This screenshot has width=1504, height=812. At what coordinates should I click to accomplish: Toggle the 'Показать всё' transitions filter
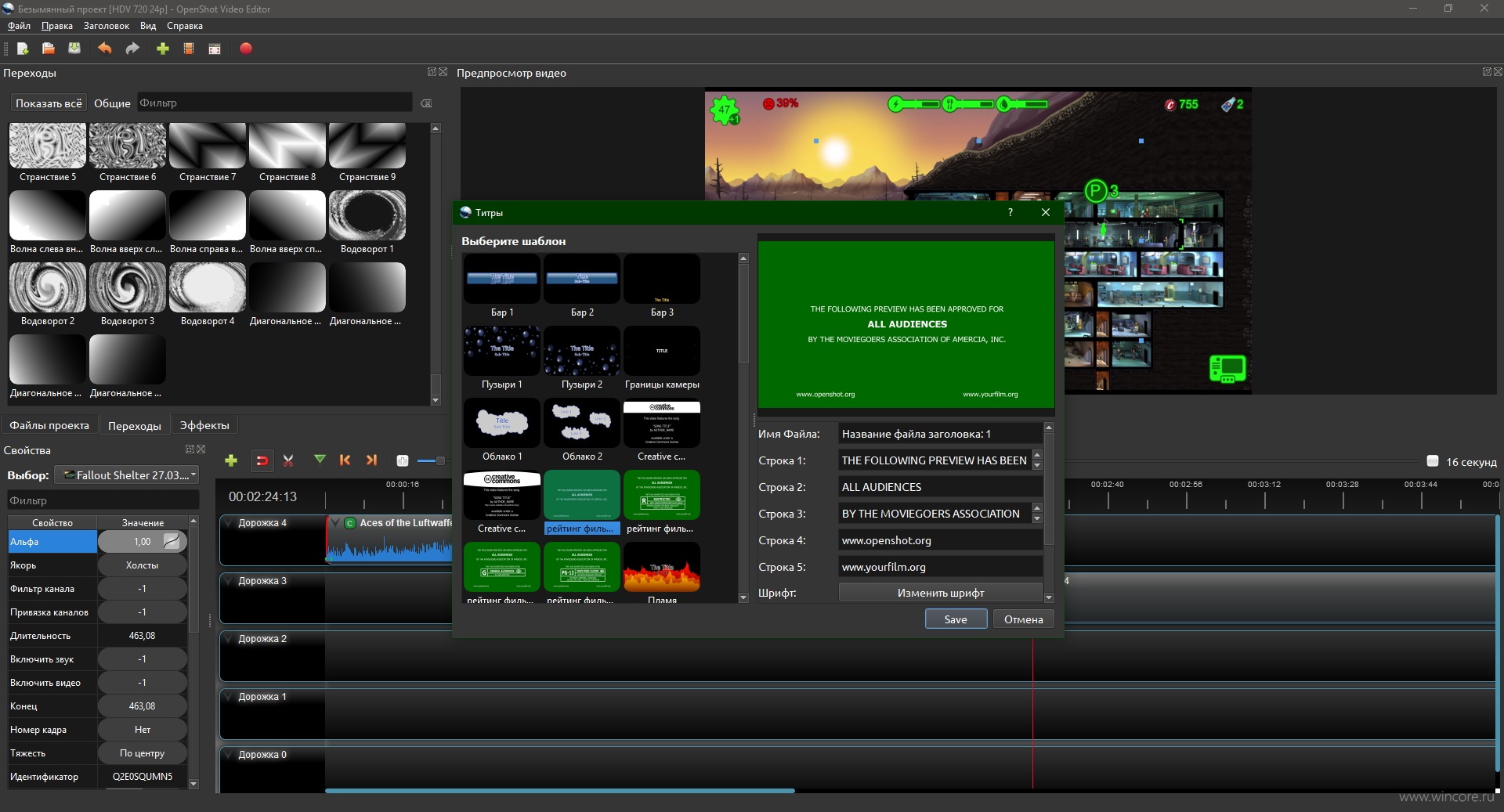(x=49, y=103)
